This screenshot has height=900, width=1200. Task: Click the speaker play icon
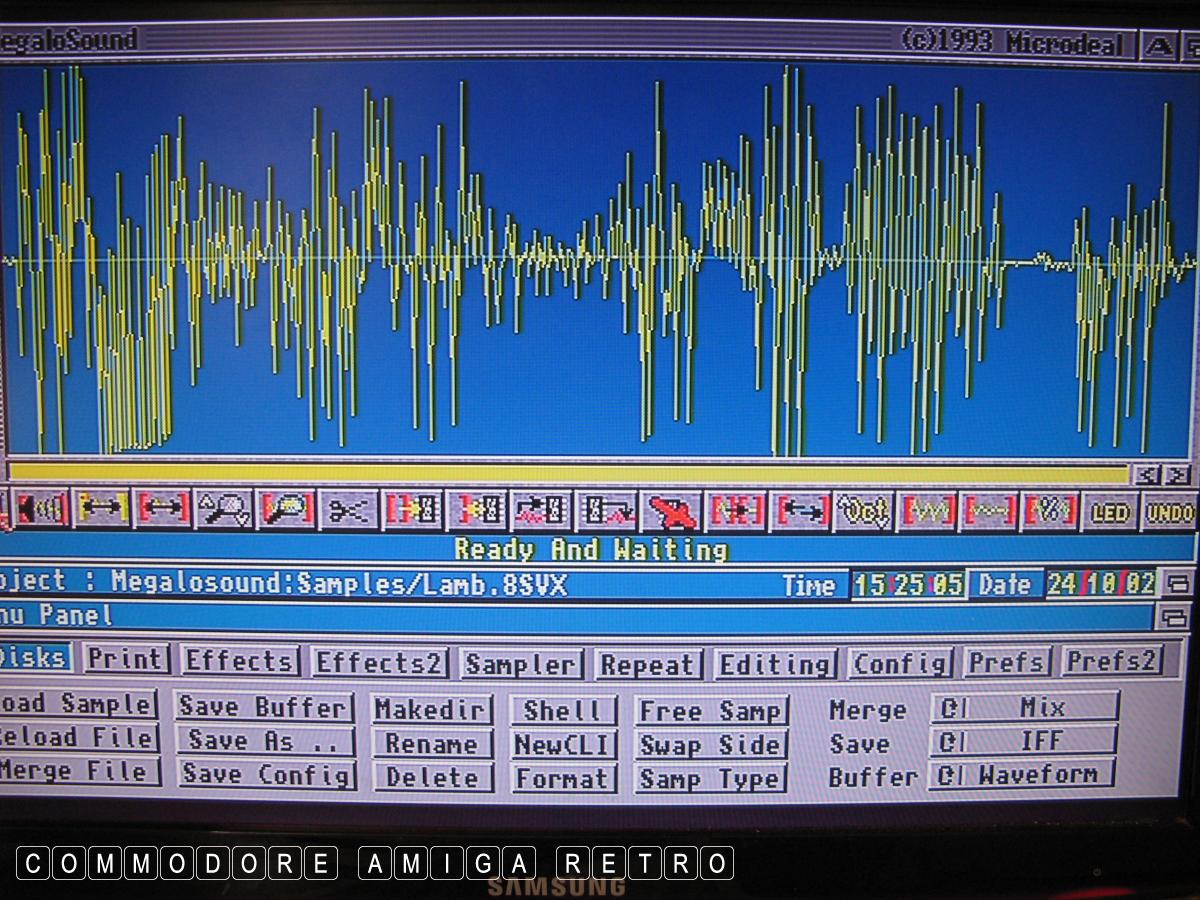[x=40, y=509]
